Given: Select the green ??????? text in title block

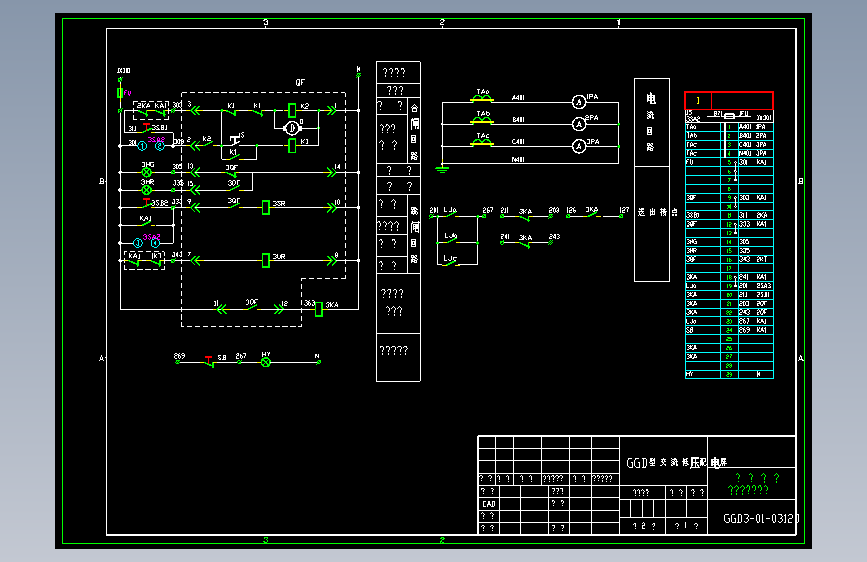Looking at the screenshot, I should (748, 490).
